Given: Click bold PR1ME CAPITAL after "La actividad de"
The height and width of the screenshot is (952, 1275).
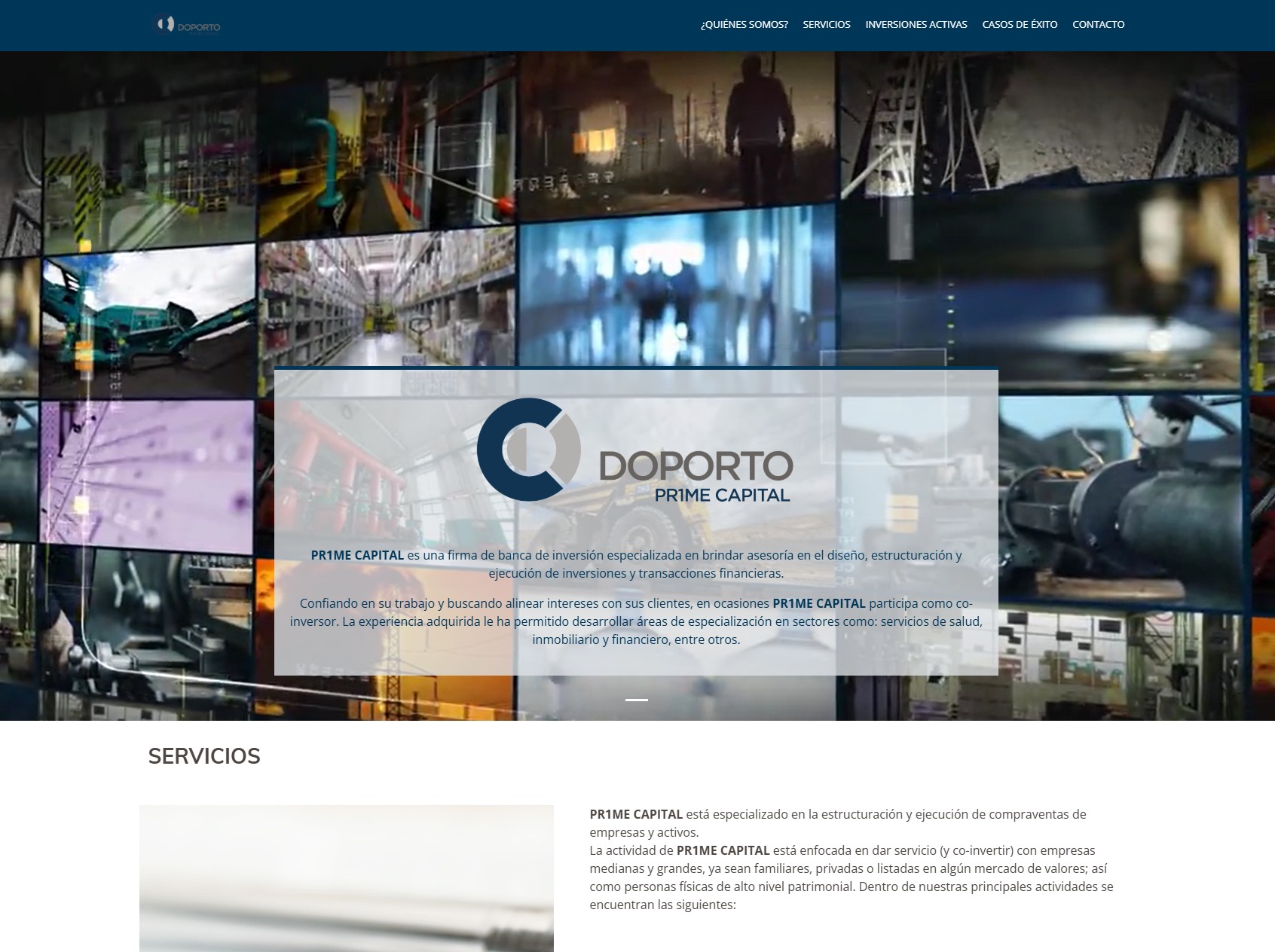Looking at the screenshot, I should click(x=723, y=850).
